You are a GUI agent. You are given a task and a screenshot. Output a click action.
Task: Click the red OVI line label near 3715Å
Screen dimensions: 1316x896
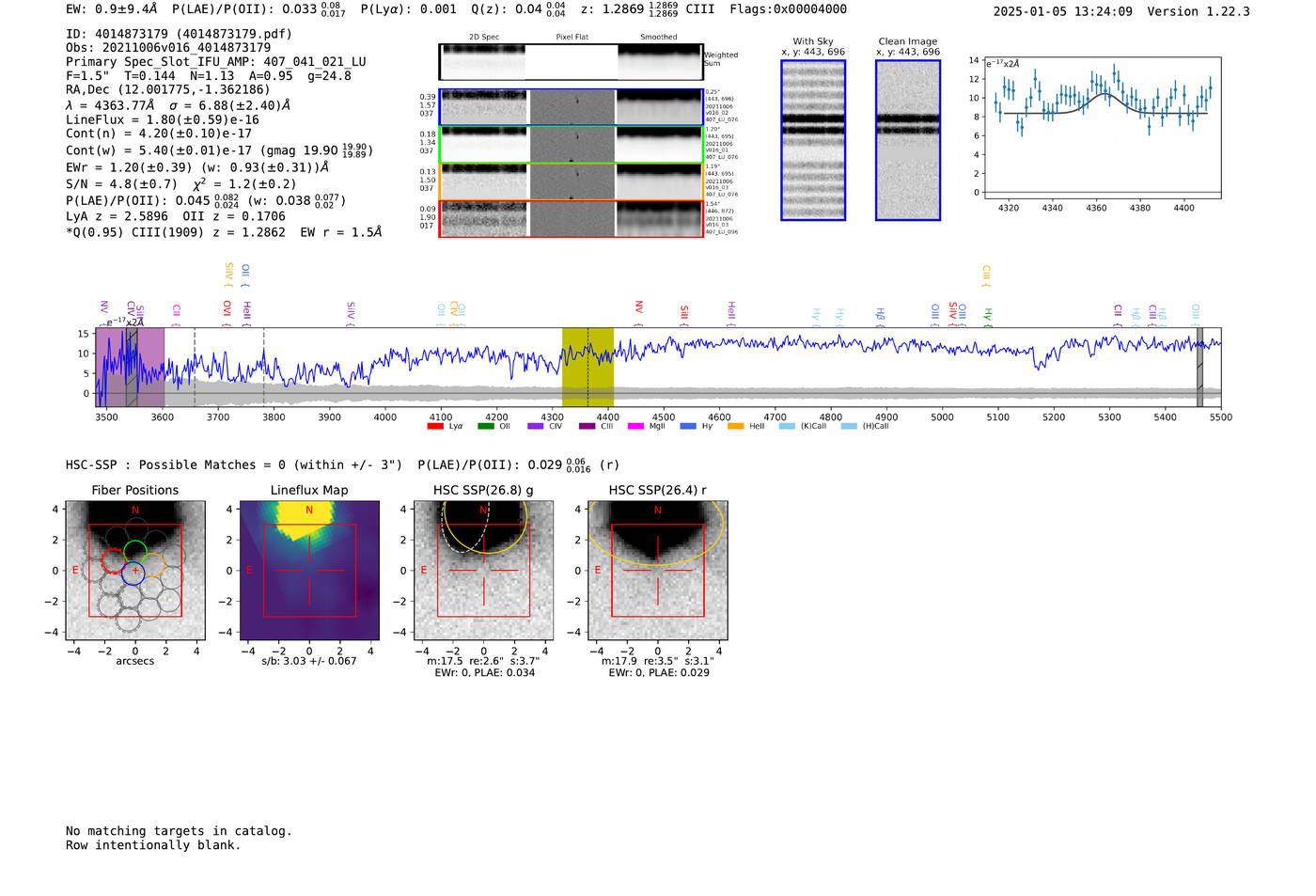pyautogui.click(x=227, y=313)
